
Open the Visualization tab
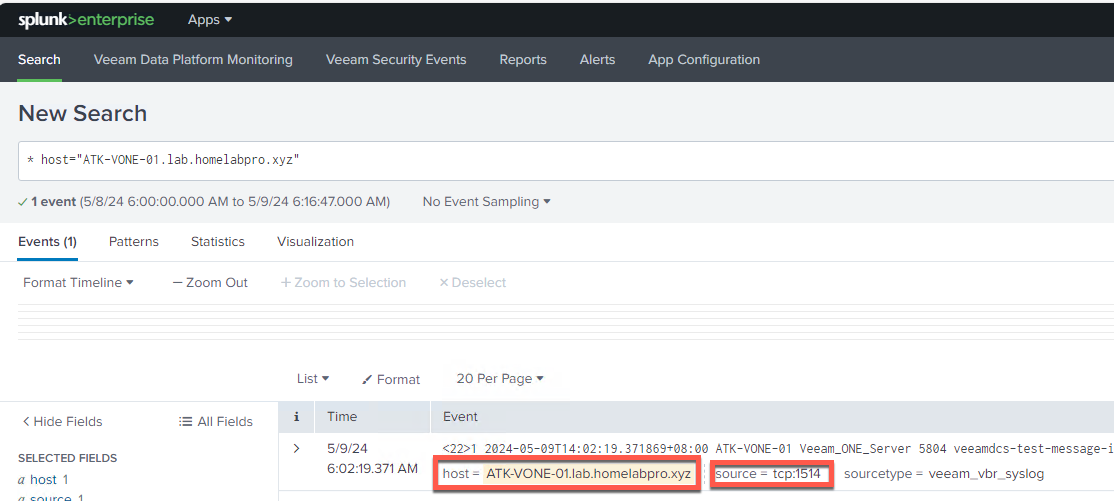click(x=315, y=242)
